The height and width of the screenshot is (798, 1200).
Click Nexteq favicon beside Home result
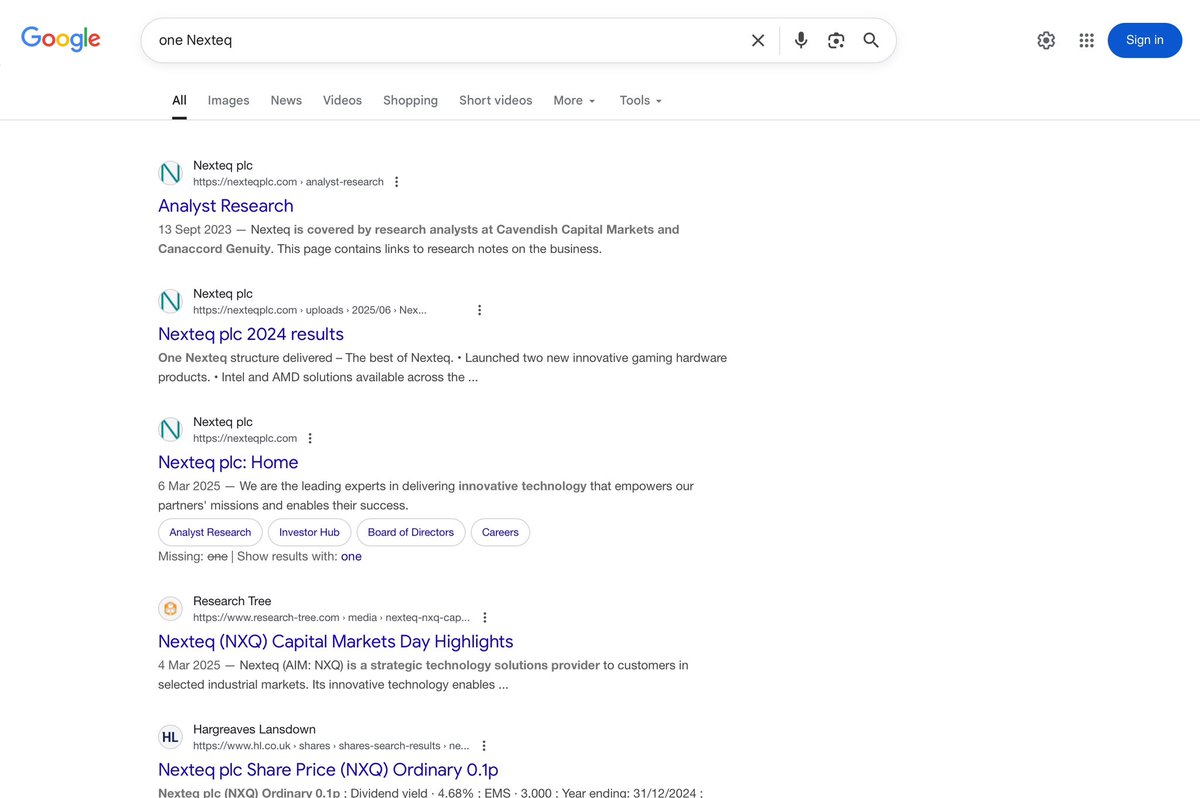171,429
